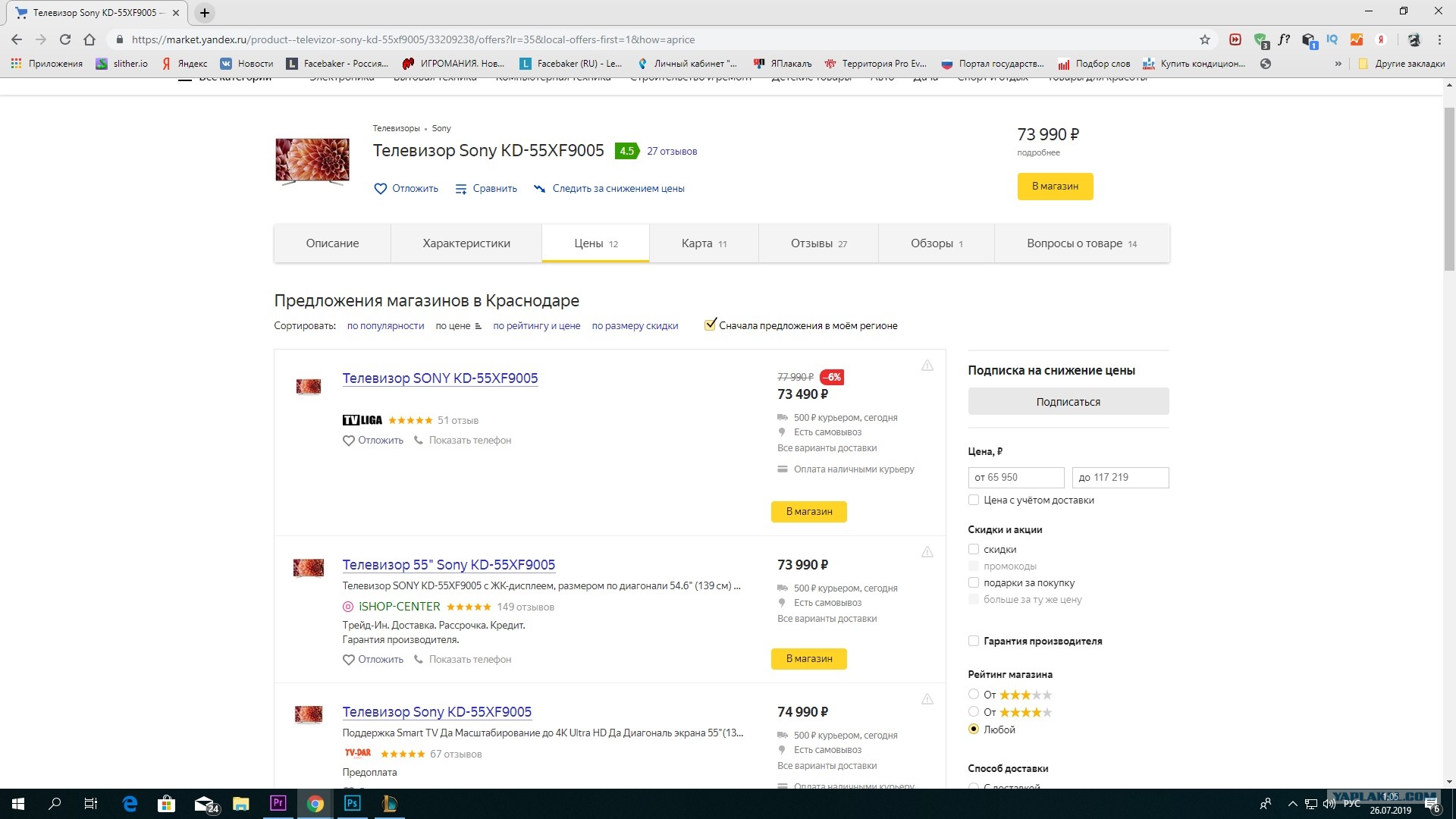Open Microsoft Store from taskbar
The height and width of the screenshot is (819, 1456).
tap(167, 804)
